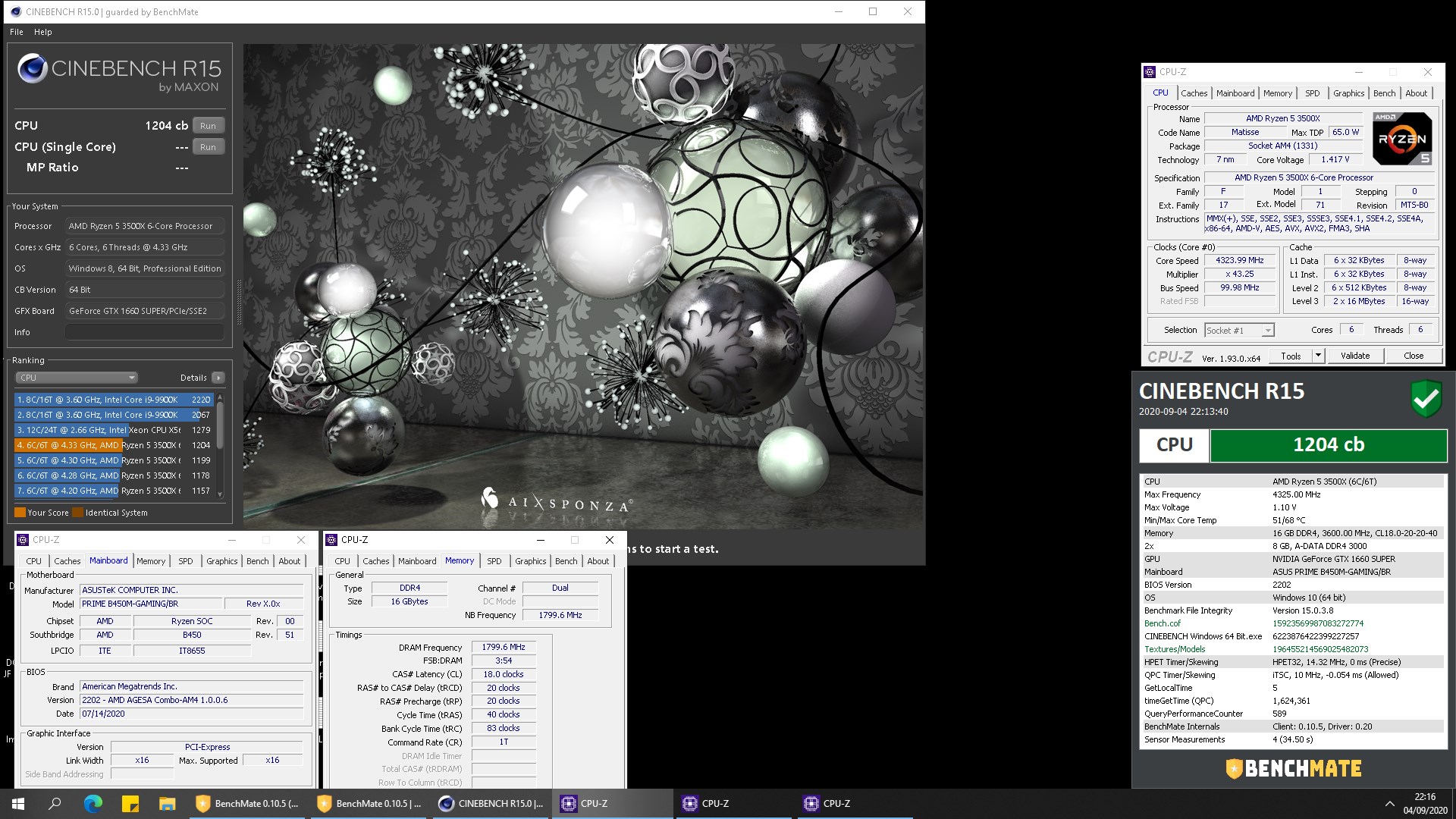This screenshot has height=819, width=1456.
Task: Select ranking entry 6C/6T @ 4.30 GHz 1199
Action: [114, 460]
